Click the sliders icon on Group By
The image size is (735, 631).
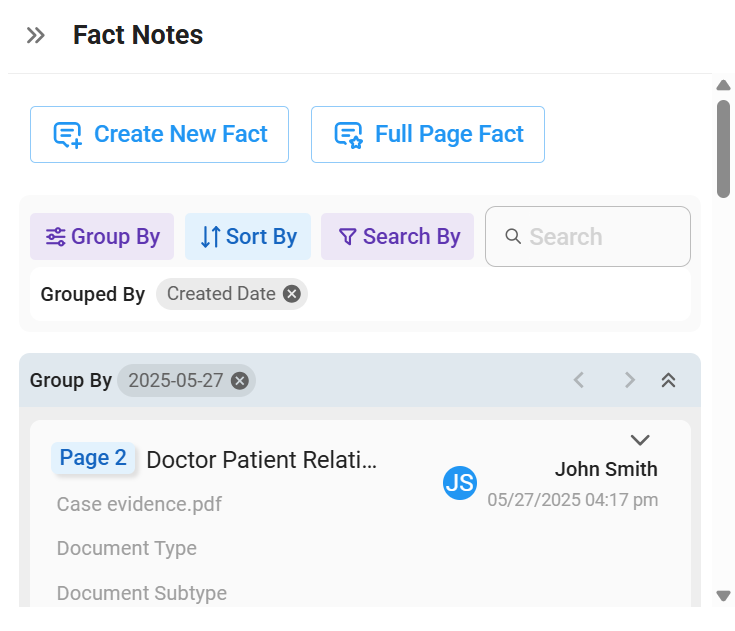tap(55, 236)
